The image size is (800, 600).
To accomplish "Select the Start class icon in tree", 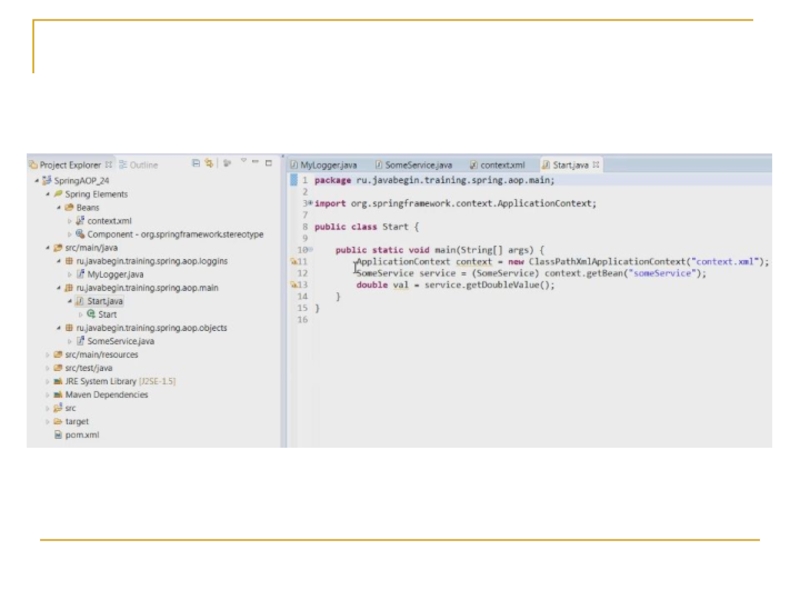I will (91, 314).
